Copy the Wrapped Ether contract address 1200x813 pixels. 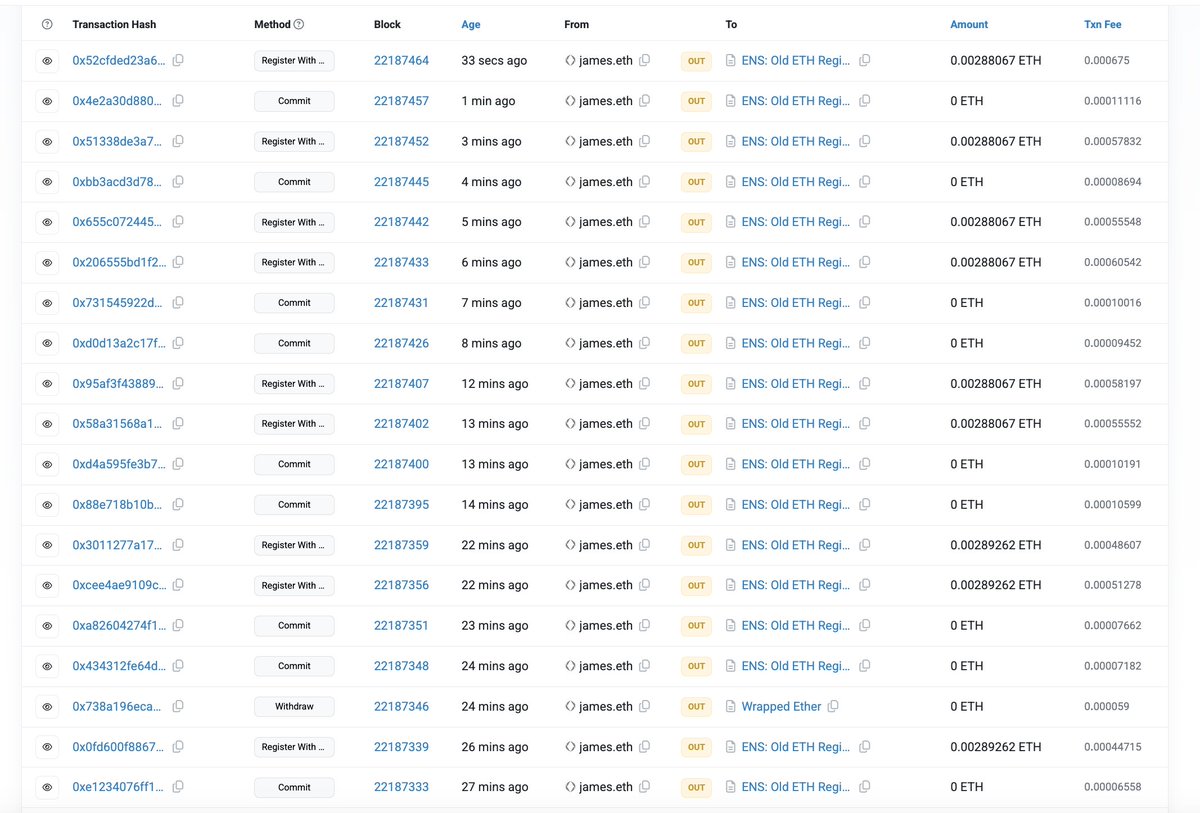click(834, 706)
